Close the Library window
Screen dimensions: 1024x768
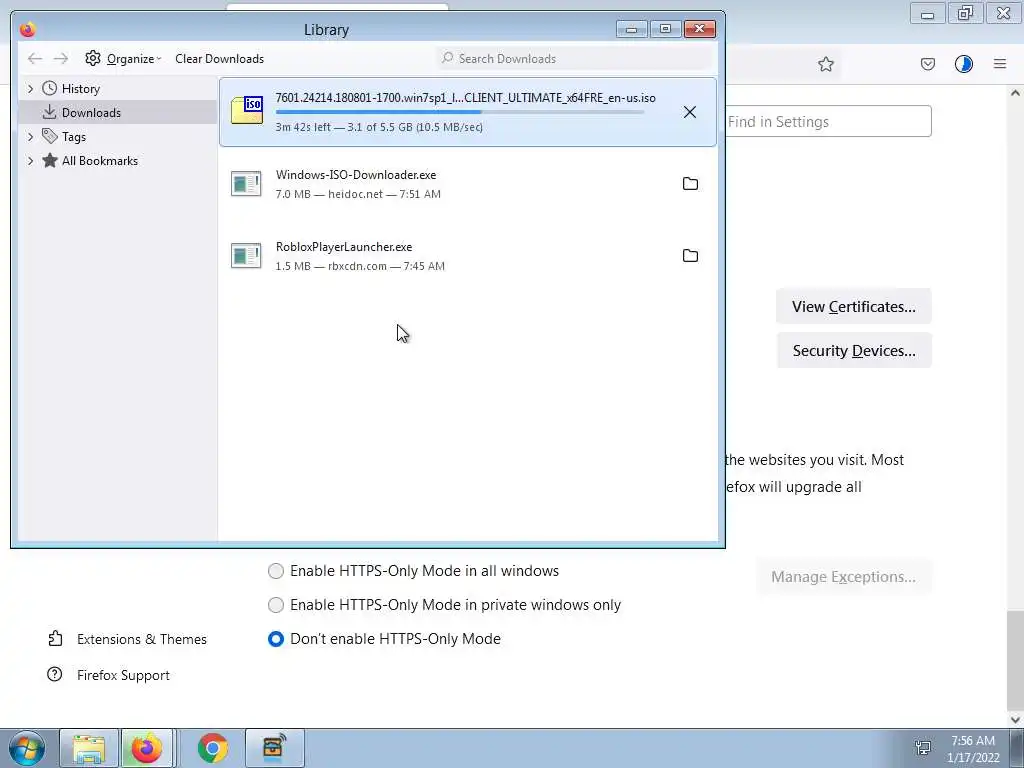point(699,29)
